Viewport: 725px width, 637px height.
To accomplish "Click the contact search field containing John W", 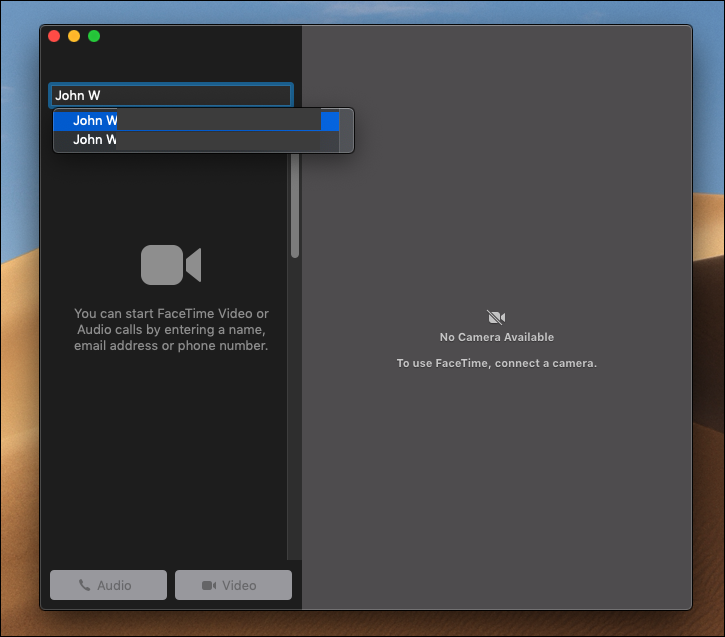I will tap(171, 95).
